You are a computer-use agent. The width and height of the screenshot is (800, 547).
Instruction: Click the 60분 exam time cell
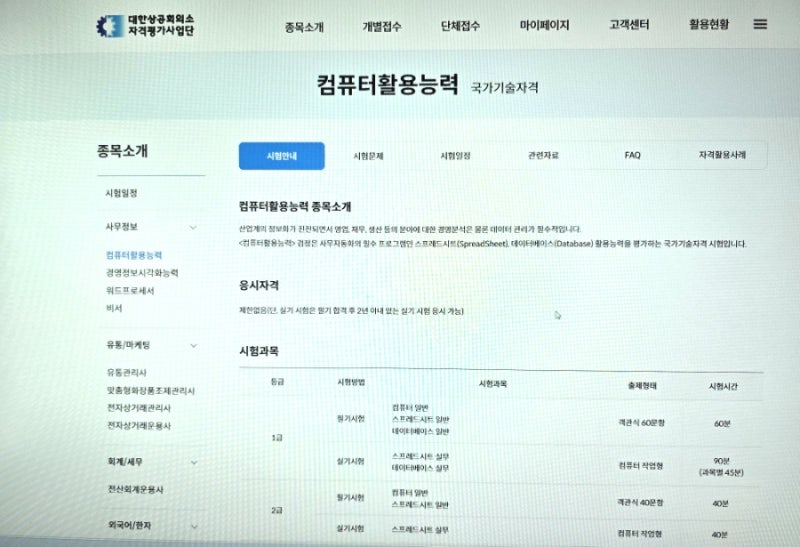[722, 424]
